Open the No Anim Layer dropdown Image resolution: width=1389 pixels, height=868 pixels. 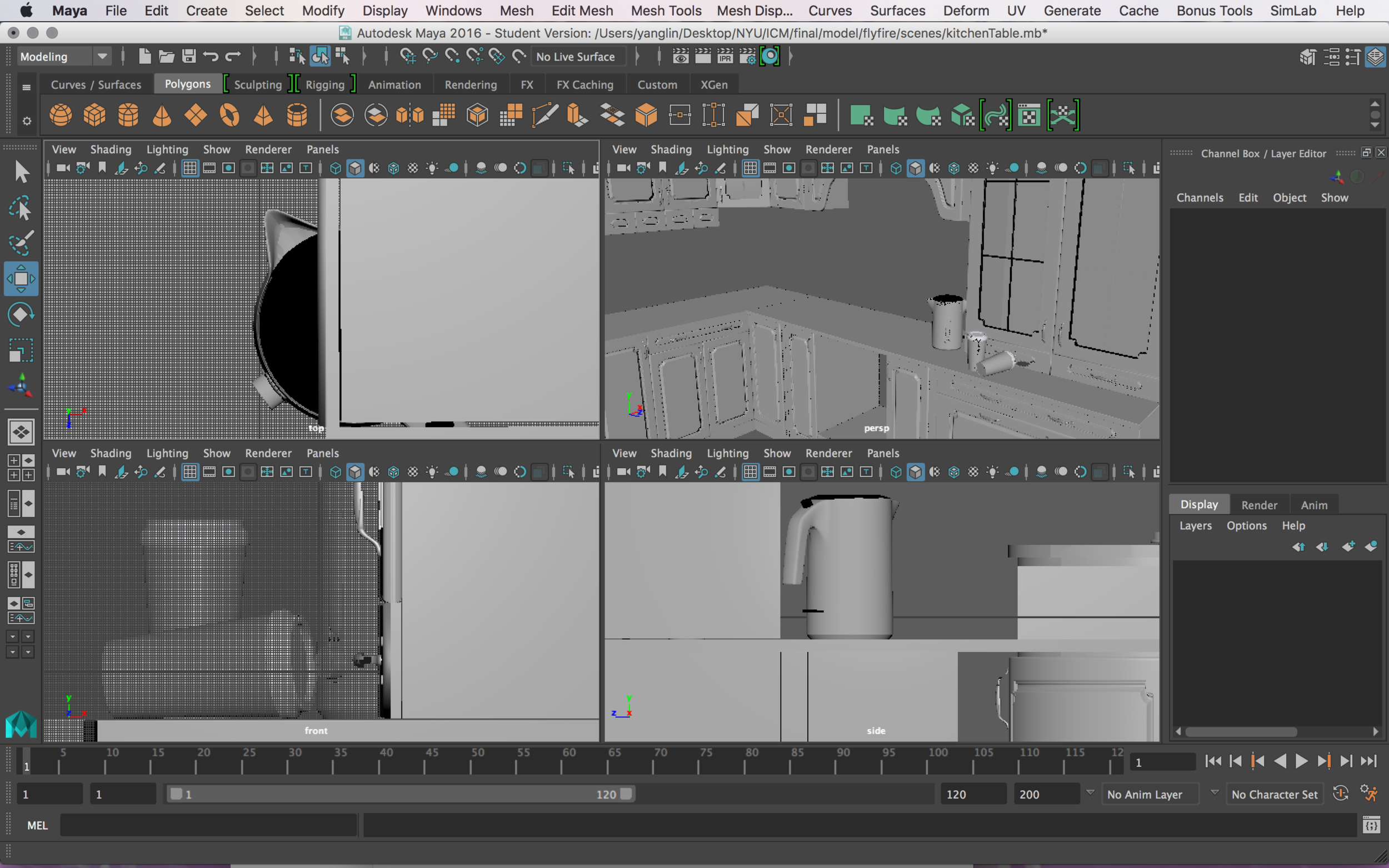coord(1150,794)
